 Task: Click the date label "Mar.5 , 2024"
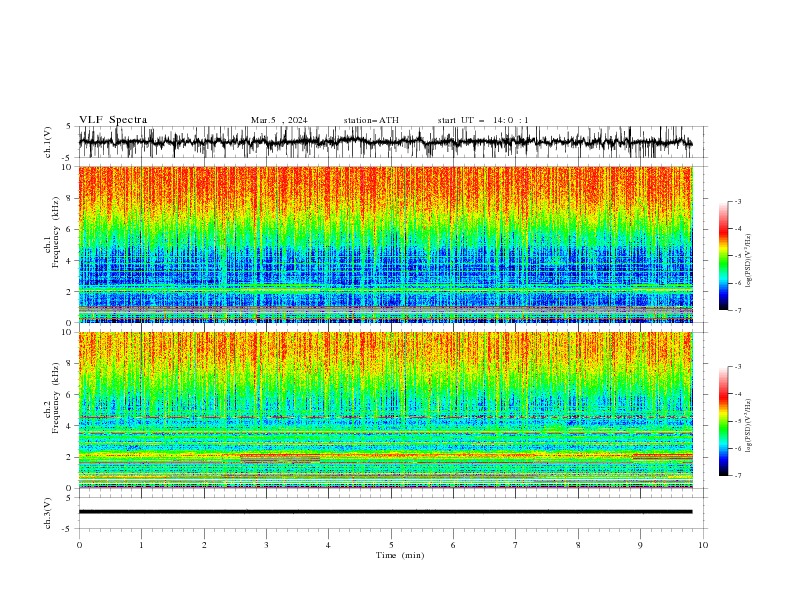point(279,120)
